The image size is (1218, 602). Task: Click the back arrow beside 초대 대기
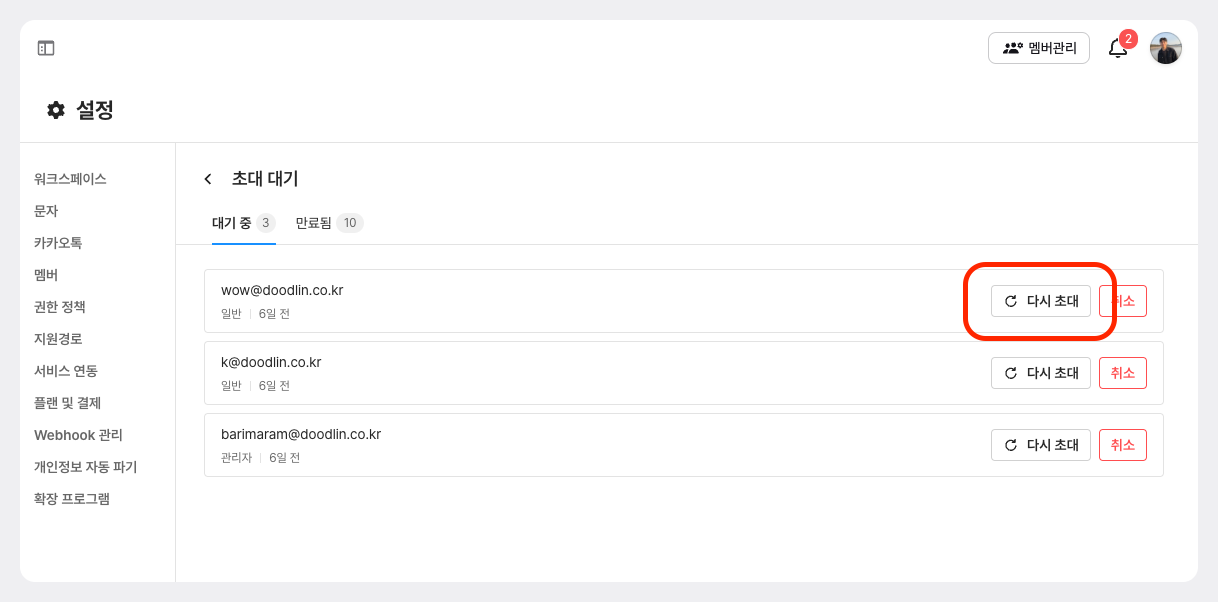coord(208,179)
